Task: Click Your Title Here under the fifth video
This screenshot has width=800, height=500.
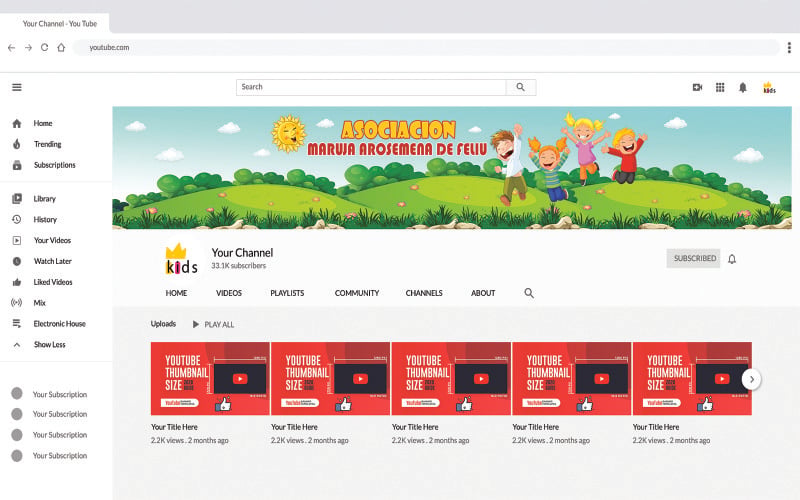Action: pyautogui.click(x=656, y=427)
